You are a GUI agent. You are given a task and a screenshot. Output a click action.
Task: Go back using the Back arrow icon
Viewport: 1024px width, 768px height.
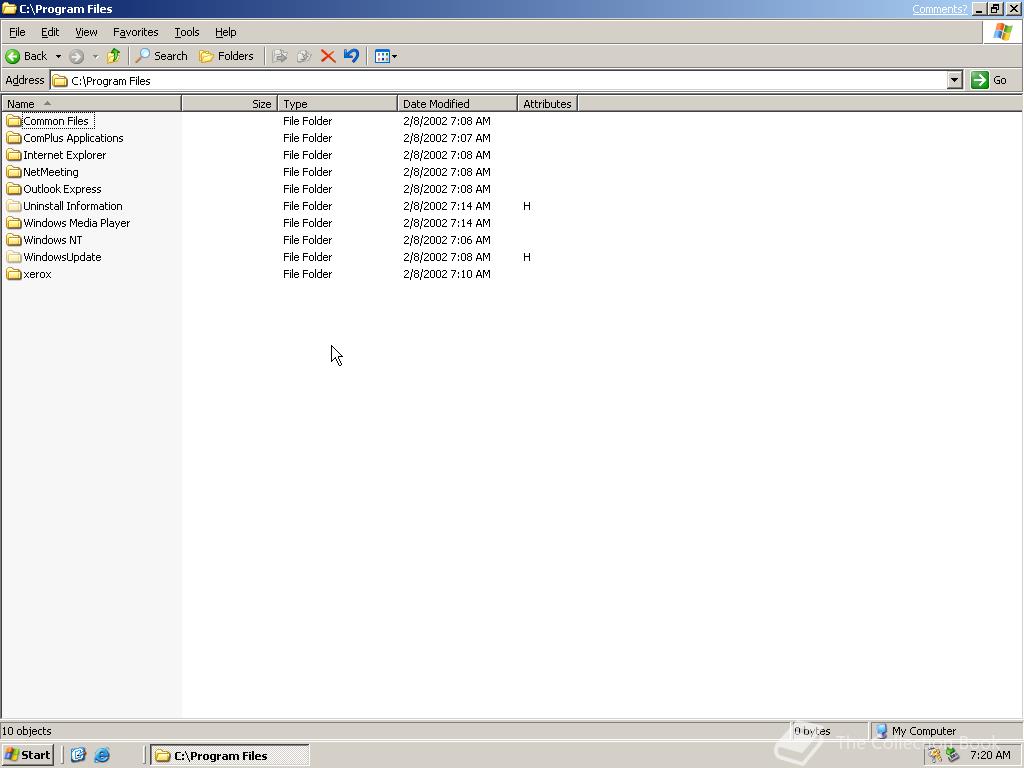(12, 56)
